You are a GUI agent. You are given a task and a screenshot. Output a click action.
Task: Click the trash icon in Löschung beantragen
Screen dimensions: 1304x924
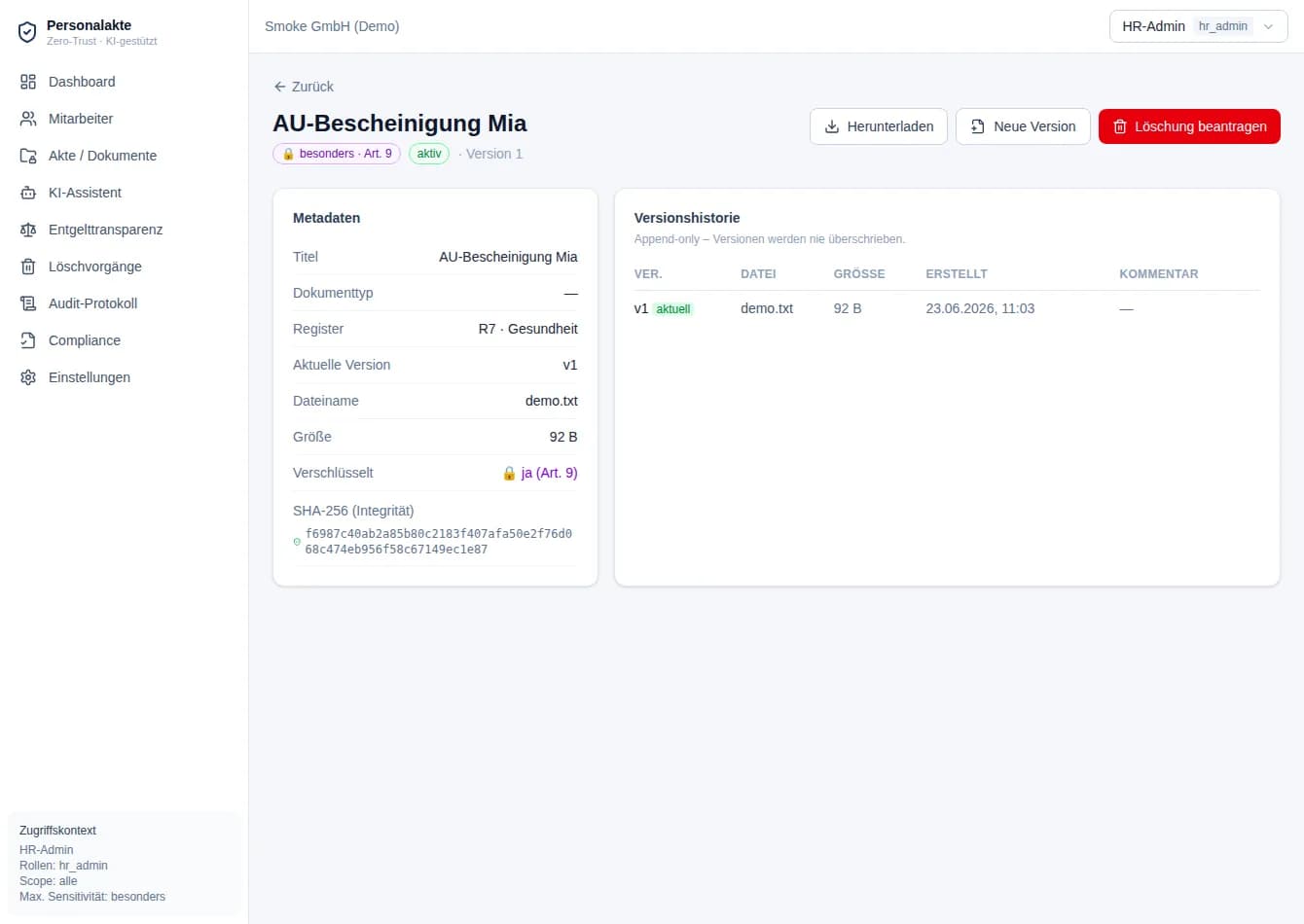click(x=1120, y=126)
